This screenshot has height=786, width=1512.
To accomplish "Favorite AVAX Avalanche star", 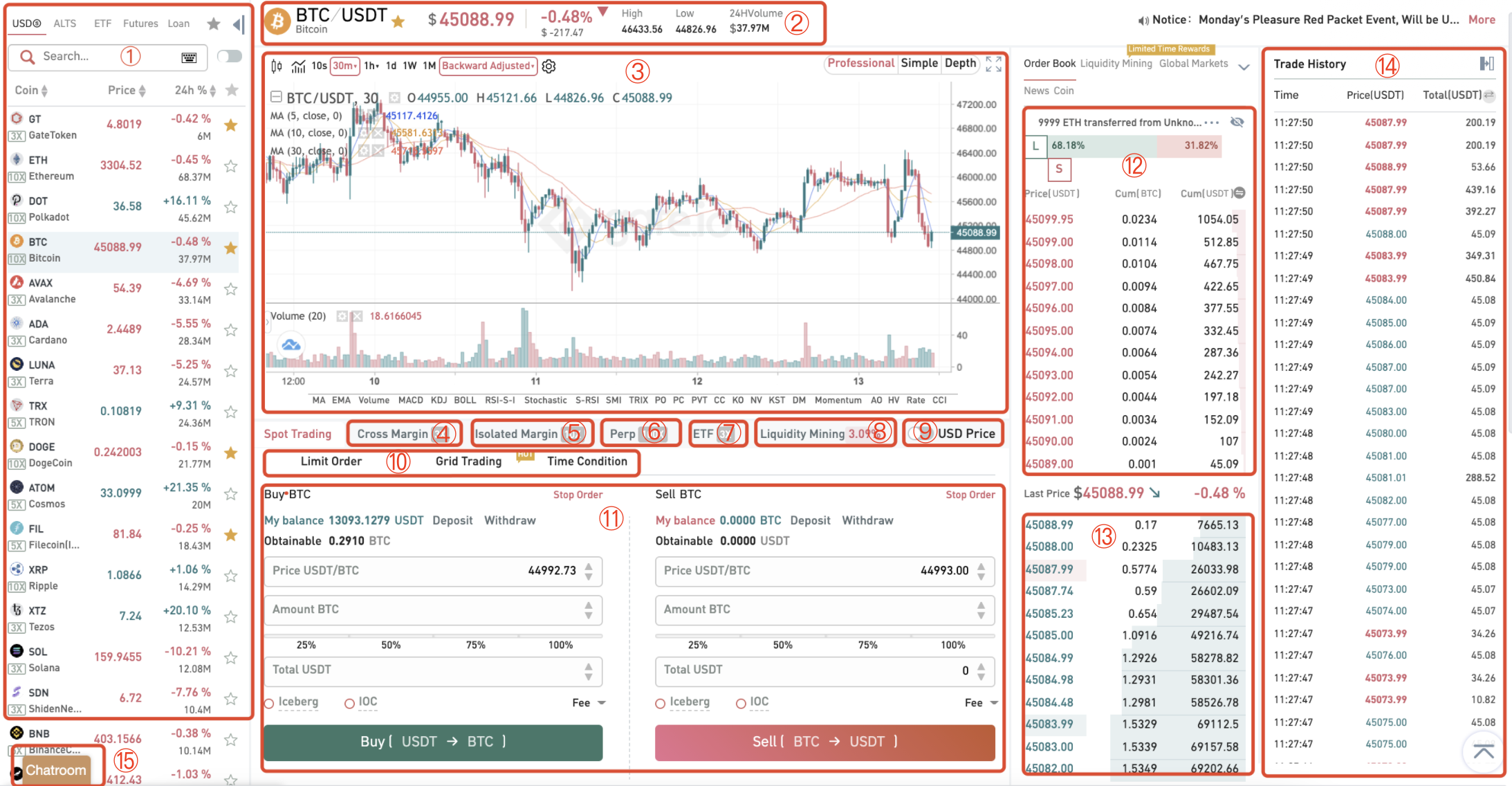I will tap(231, 289).
